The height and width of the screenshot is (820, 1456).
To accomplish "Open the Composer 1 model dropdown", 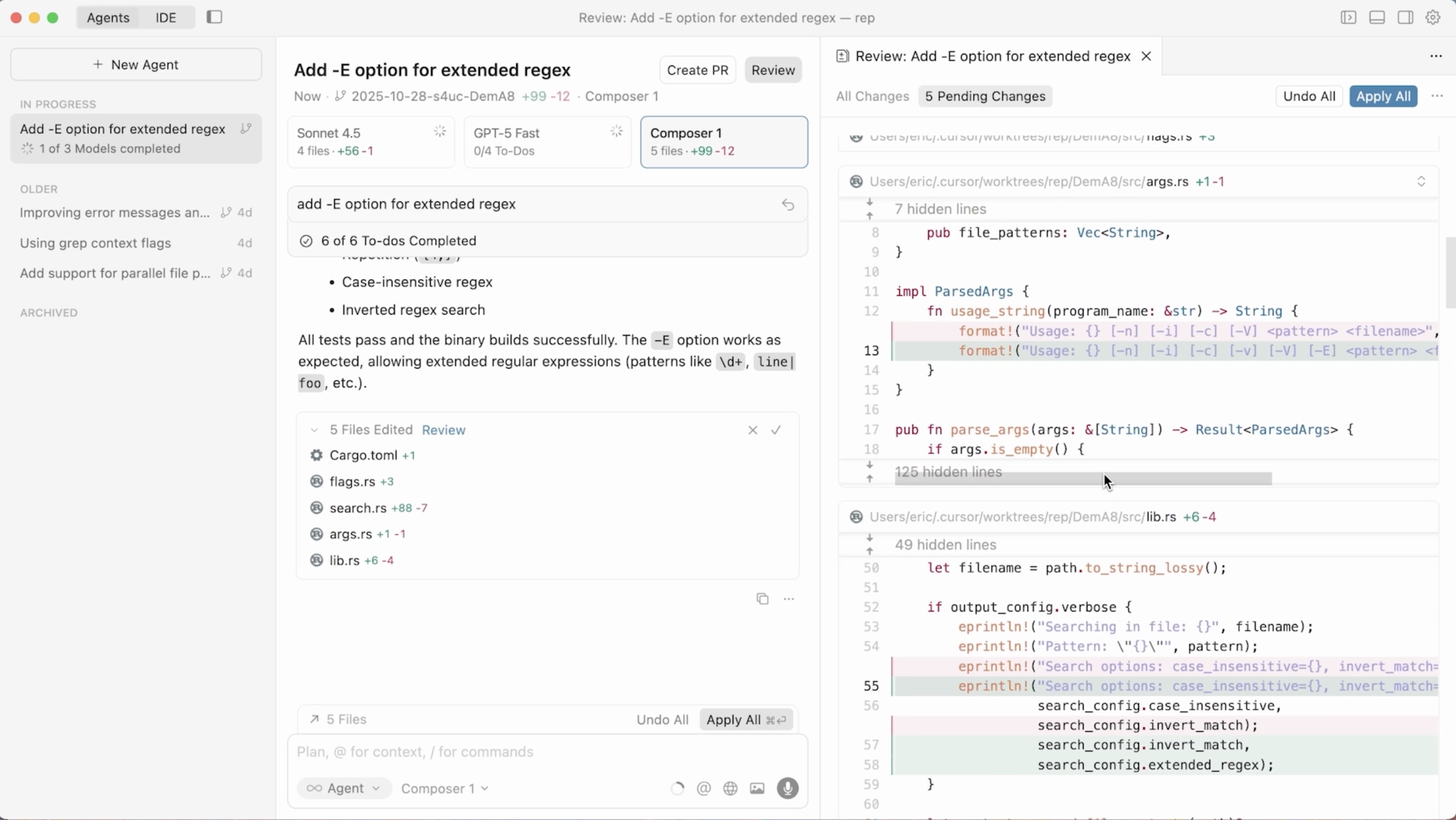I will tap(444, 788).
